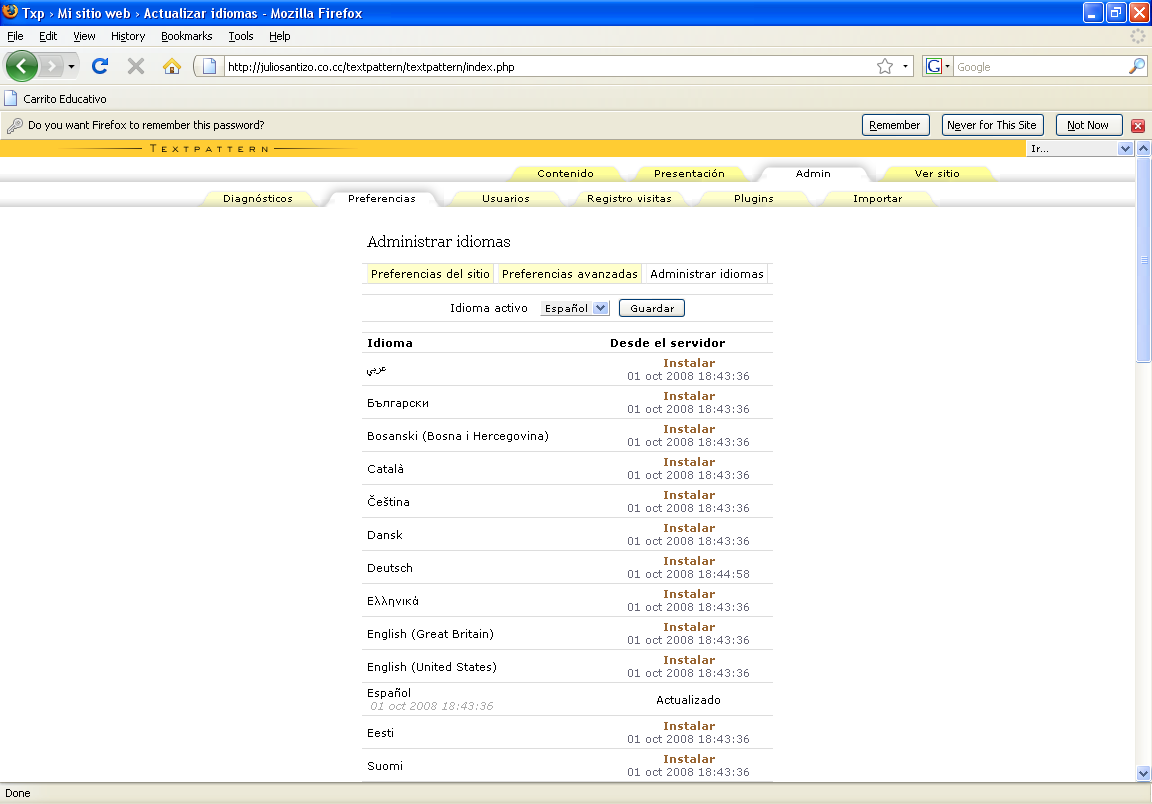
Task: Open the Ir... navigation dropdown
Action: click(1080, 148)
